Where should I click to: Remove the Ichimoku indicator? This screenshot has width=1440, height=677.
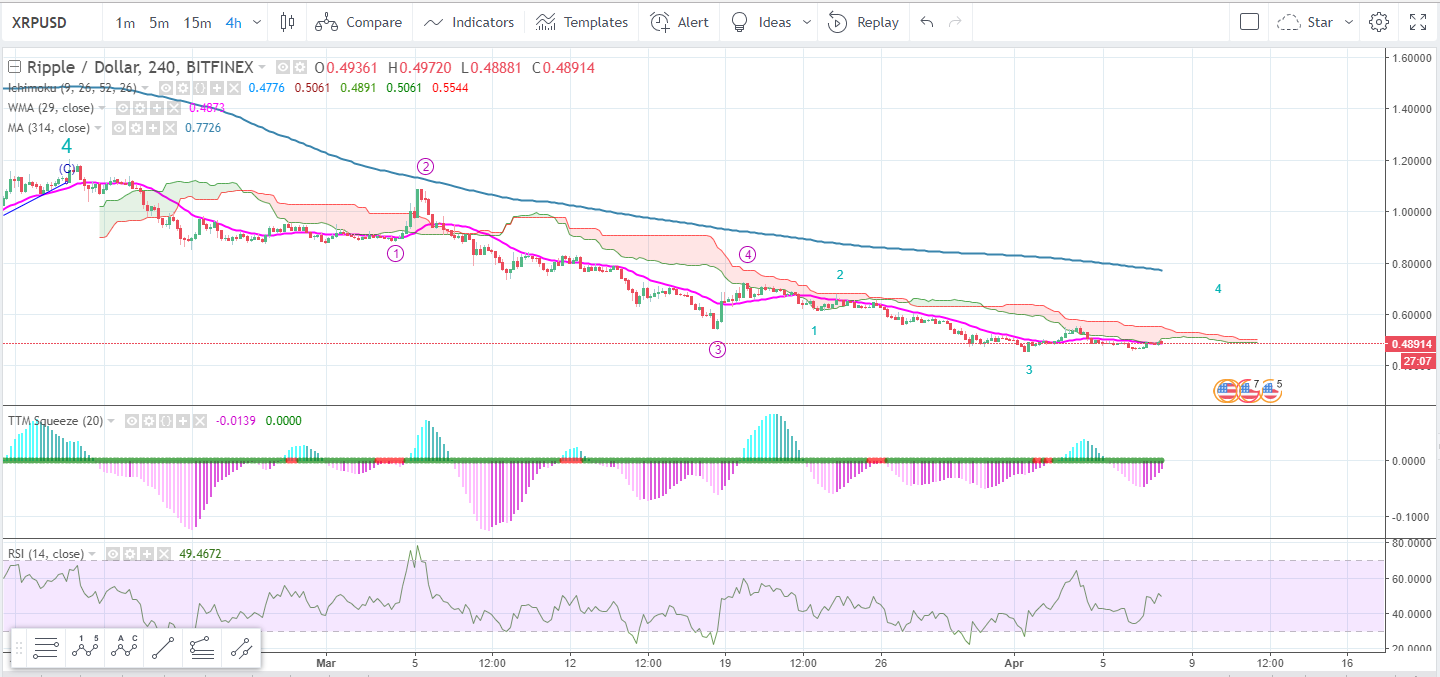tap(234, 88)
